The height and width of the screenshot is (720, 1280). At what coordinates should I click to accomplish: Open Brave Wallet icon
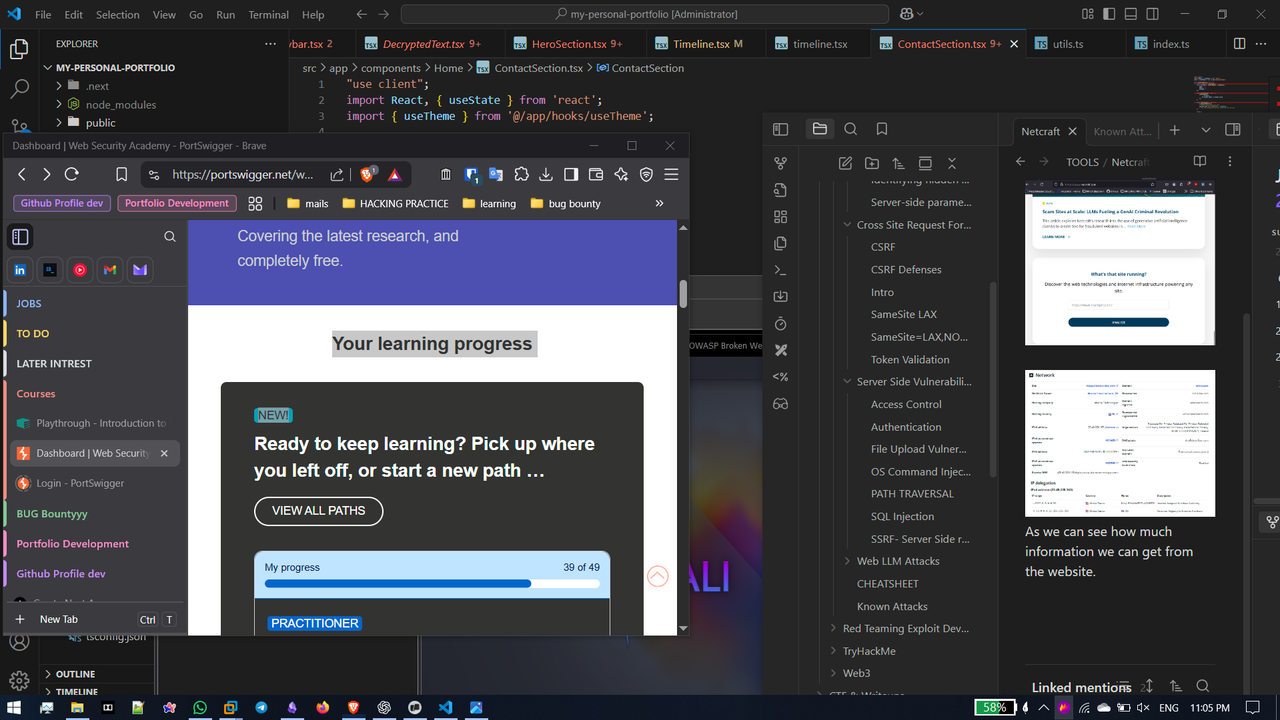[x=596, y=174]
